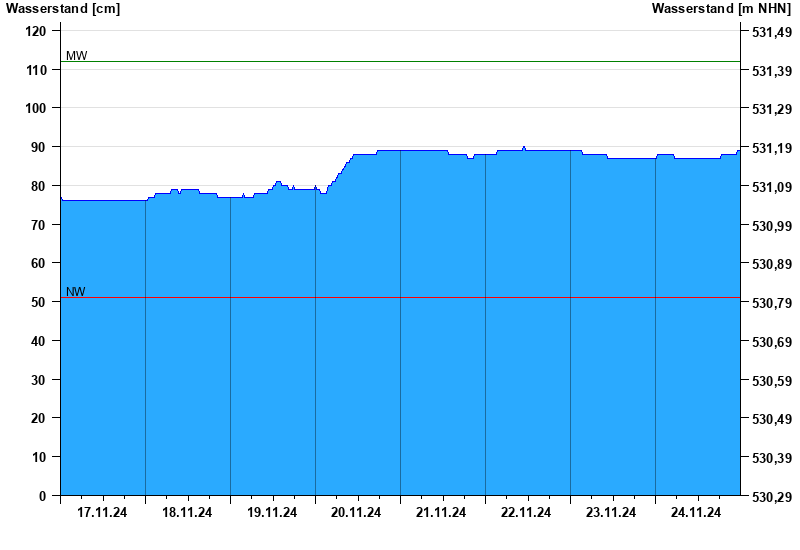
Task: Click the 531,39 value on right axis
Action: click(x=772, y=71)
